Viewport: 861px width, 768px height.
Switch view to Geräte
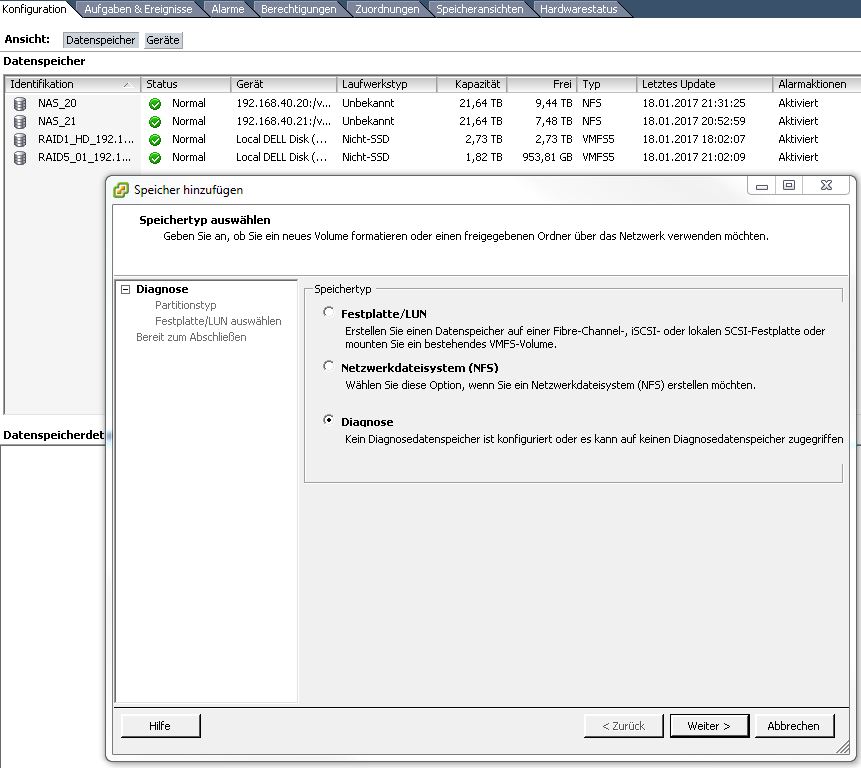[163, 40]
